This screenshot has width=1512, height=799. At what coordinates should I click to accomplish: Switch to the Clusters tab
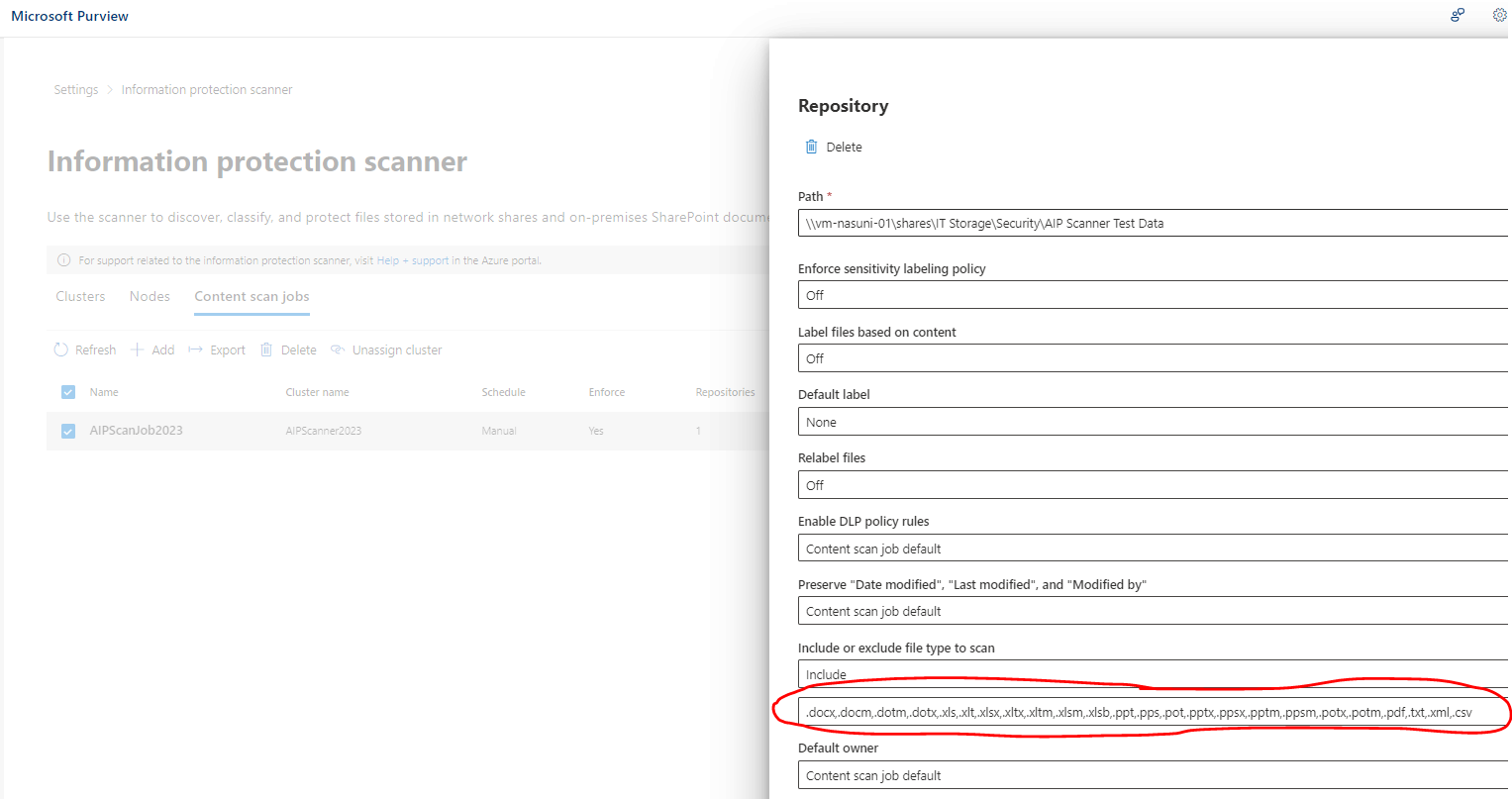[x=80, y=295]
